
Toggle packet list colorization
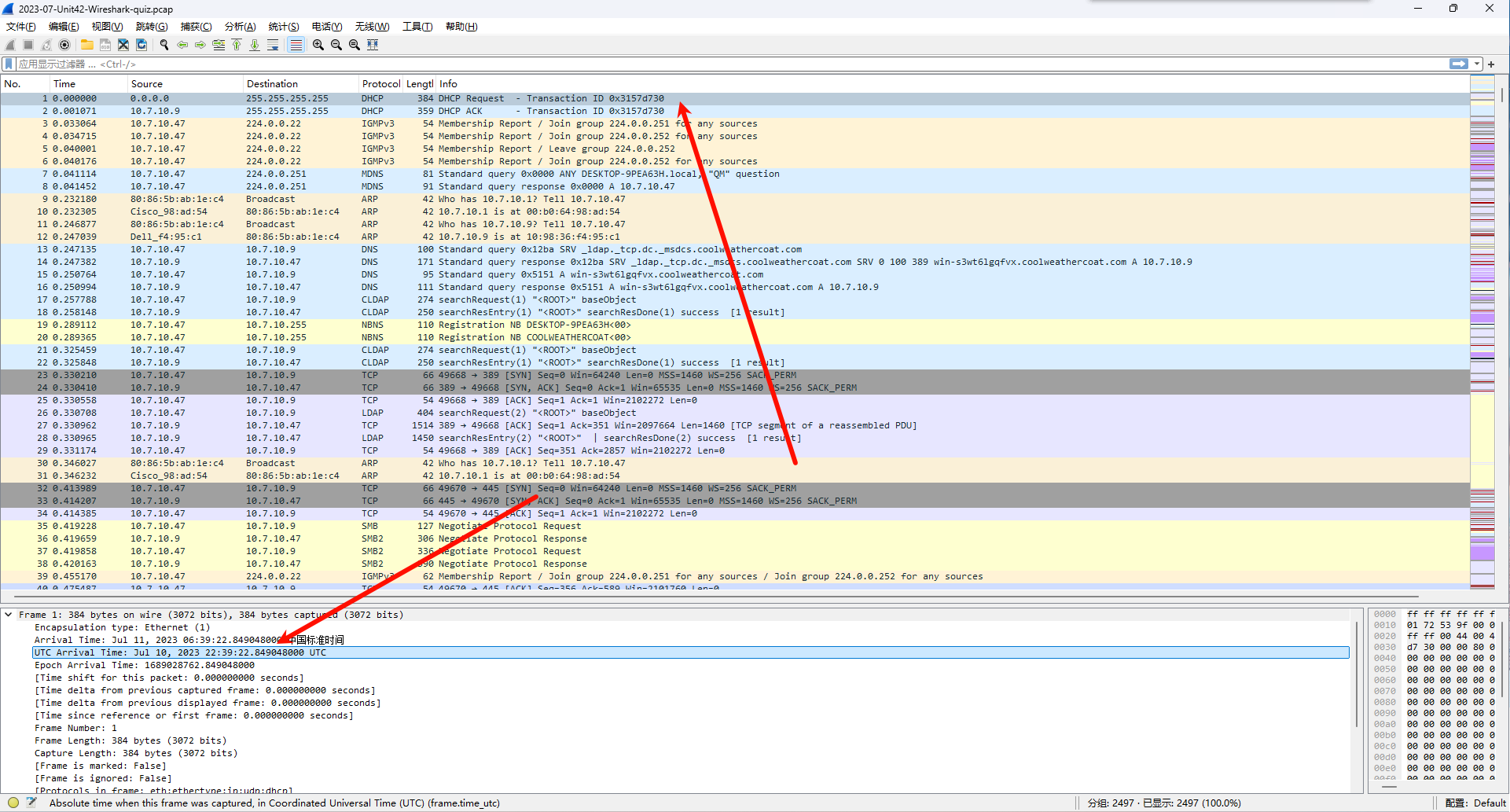296,45
